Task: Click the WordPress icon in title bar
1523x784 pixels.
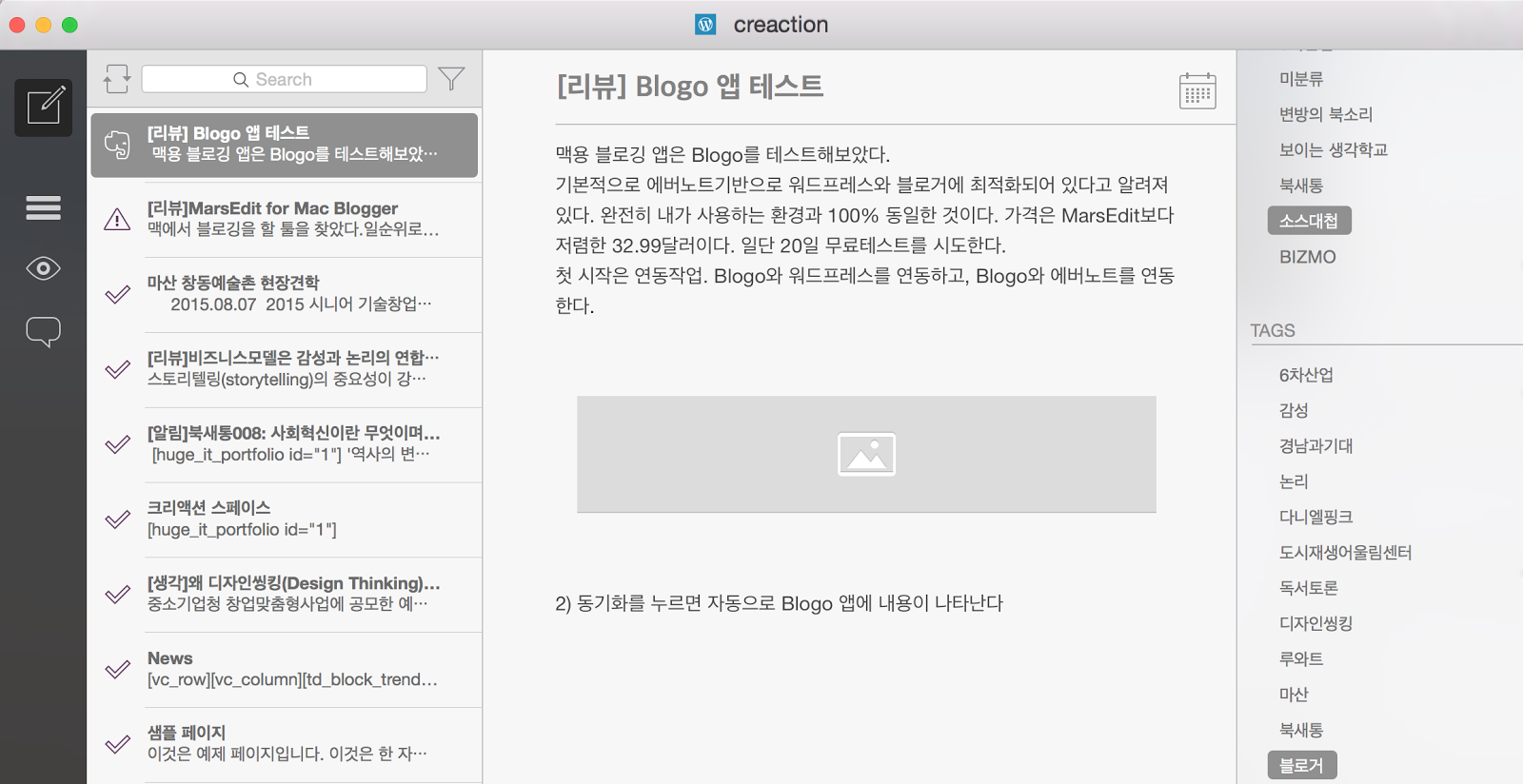Action: [705, 25]
